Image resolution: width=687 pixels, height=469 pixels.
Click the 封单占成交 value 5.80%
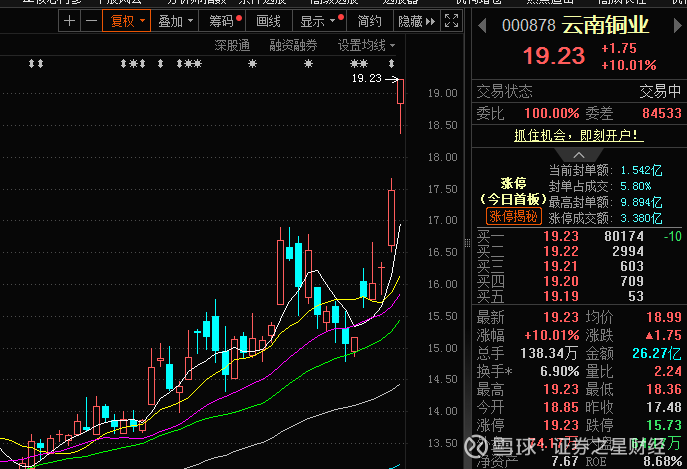click(x=636, y=186)
